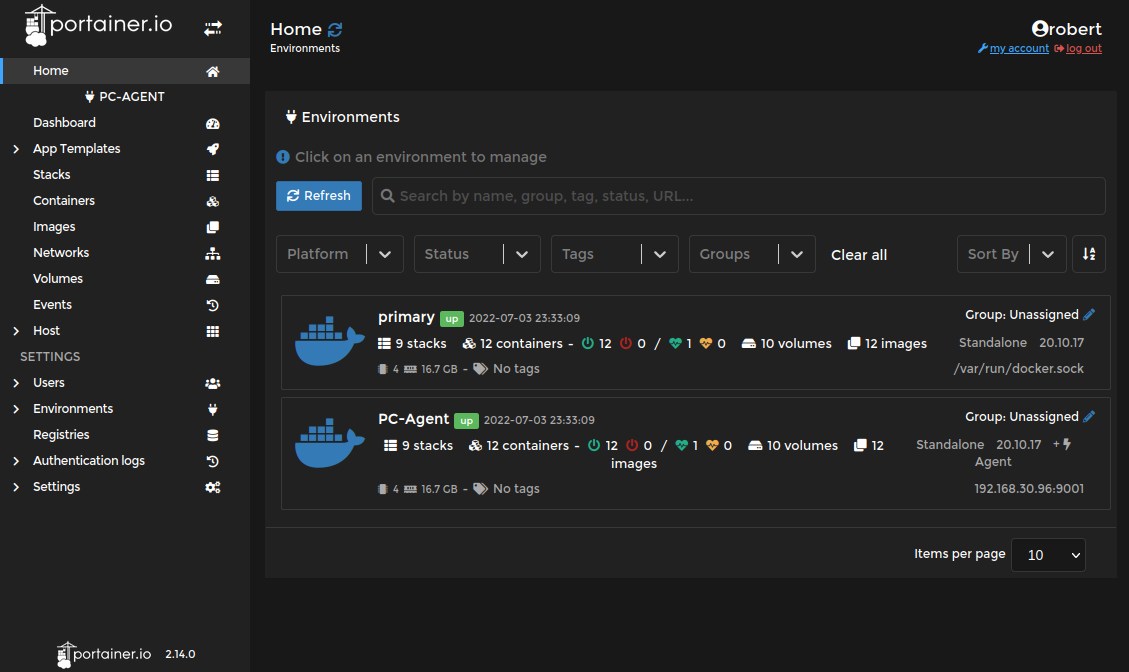Open the Status filter dropdown
The width and height of the screenshot is (1129, 672).
[x=477, y=254]
